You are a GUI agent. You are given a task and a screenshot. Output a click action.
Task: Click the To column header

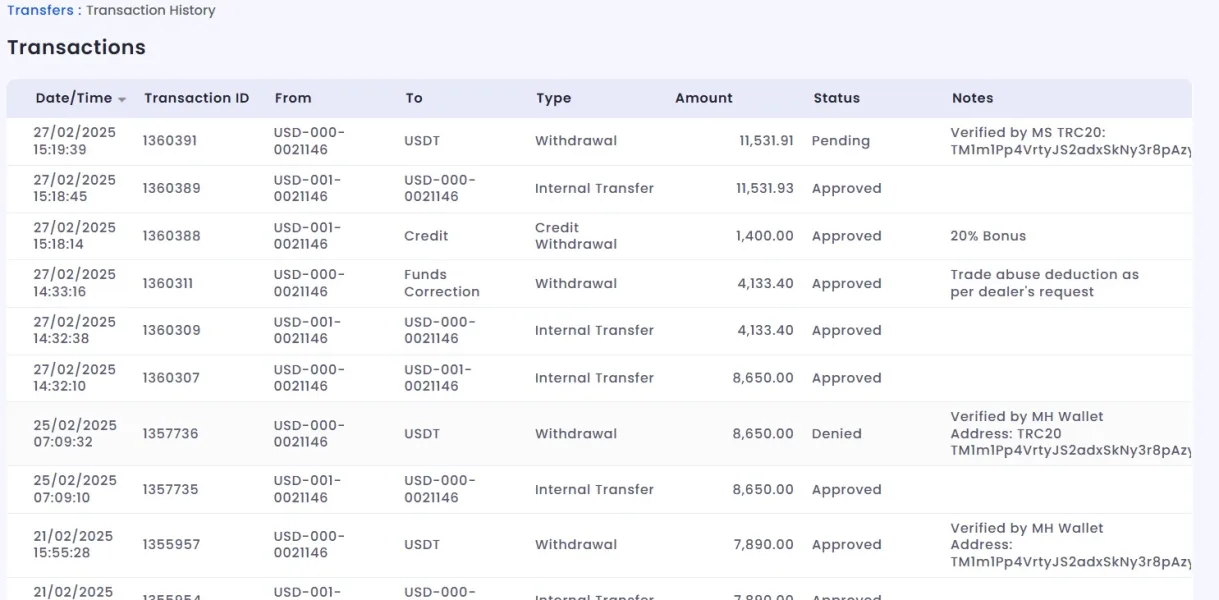(414, 98)
